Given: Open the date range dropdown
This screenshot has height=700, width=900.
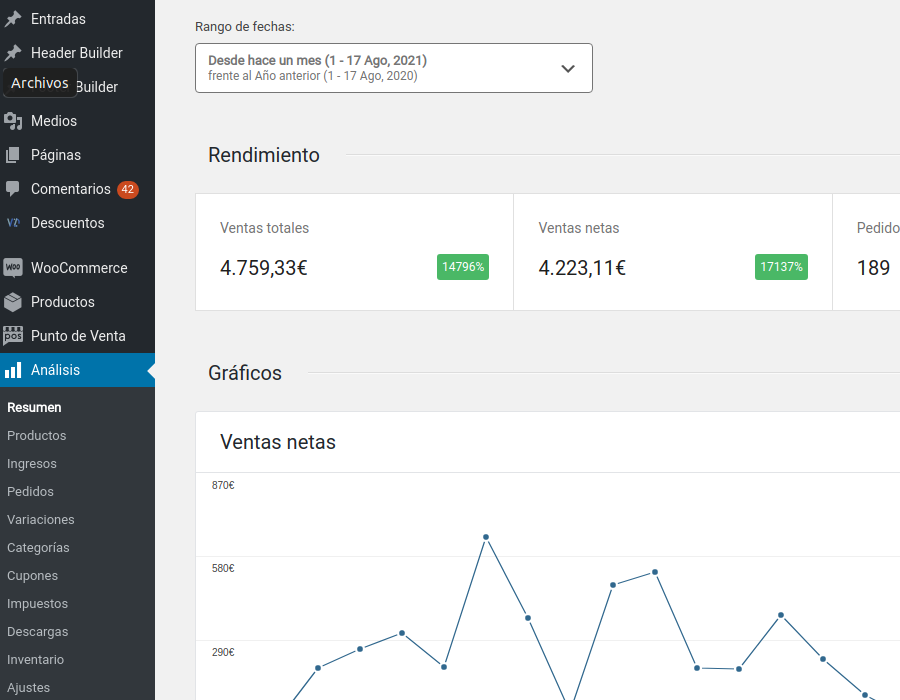Looking at the screenshot, I should 394,68.
